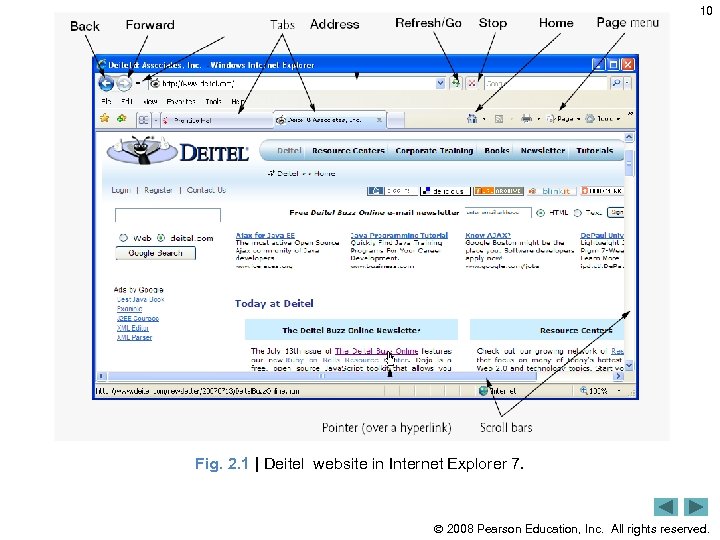
Task: Click the Contact Us link
Action: [206, 190]
